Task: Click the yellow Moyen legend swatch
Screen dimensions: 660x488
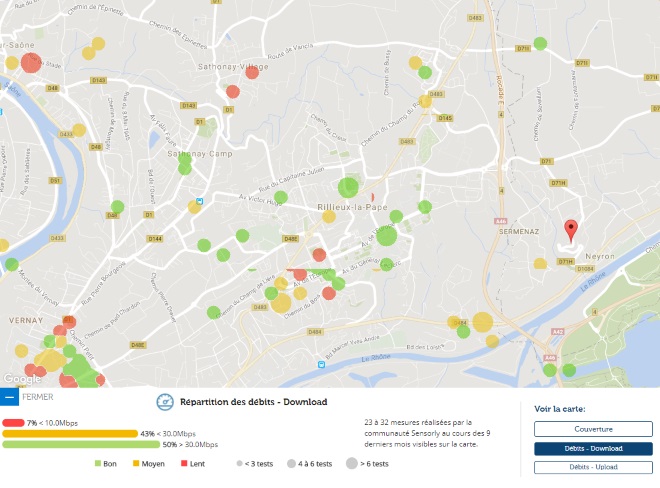Action: (x=136, y=464)
